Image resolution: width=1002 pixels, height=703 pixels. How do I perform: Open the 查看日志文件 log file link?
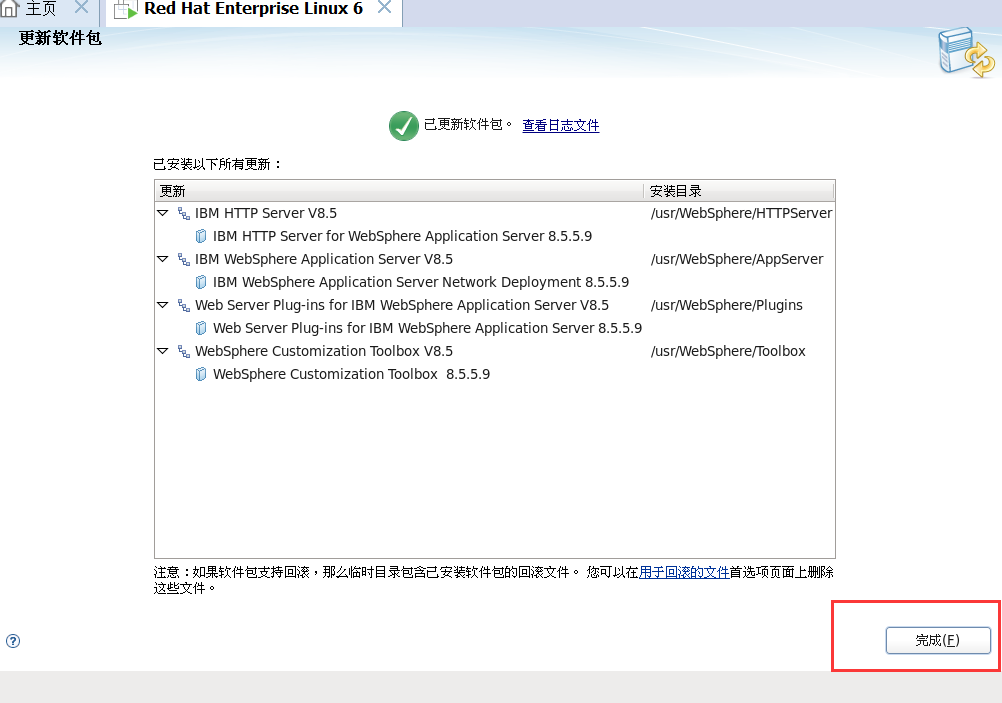click(x=560, y=125)
